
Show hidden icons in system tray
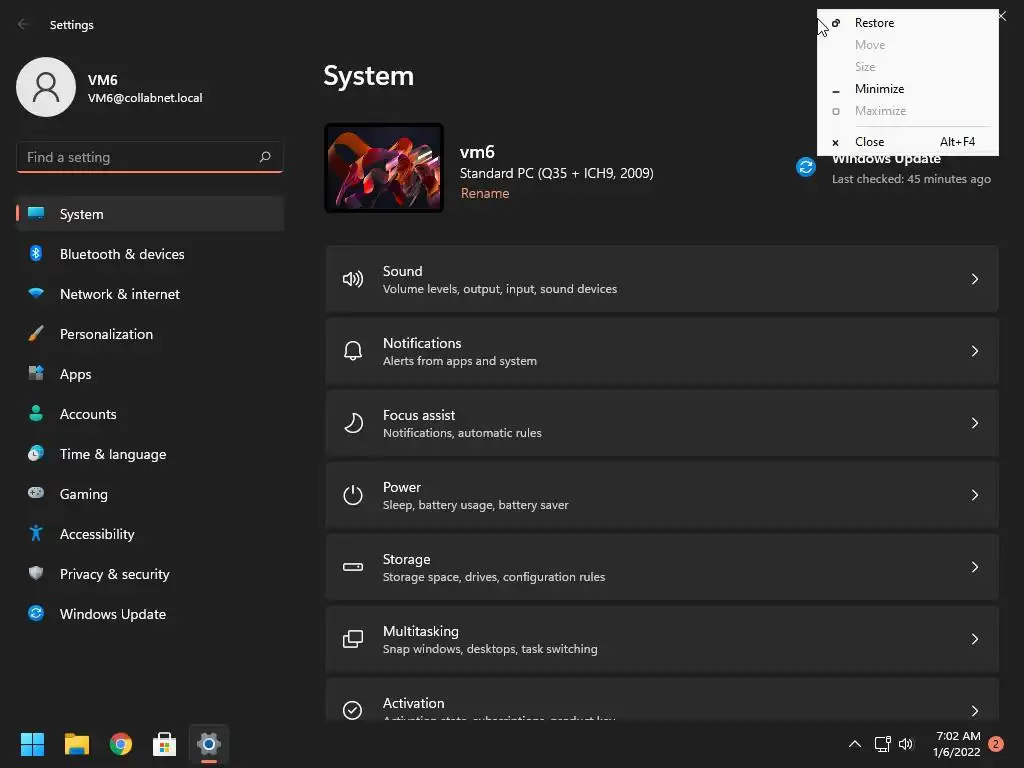[x=854, y=744]
